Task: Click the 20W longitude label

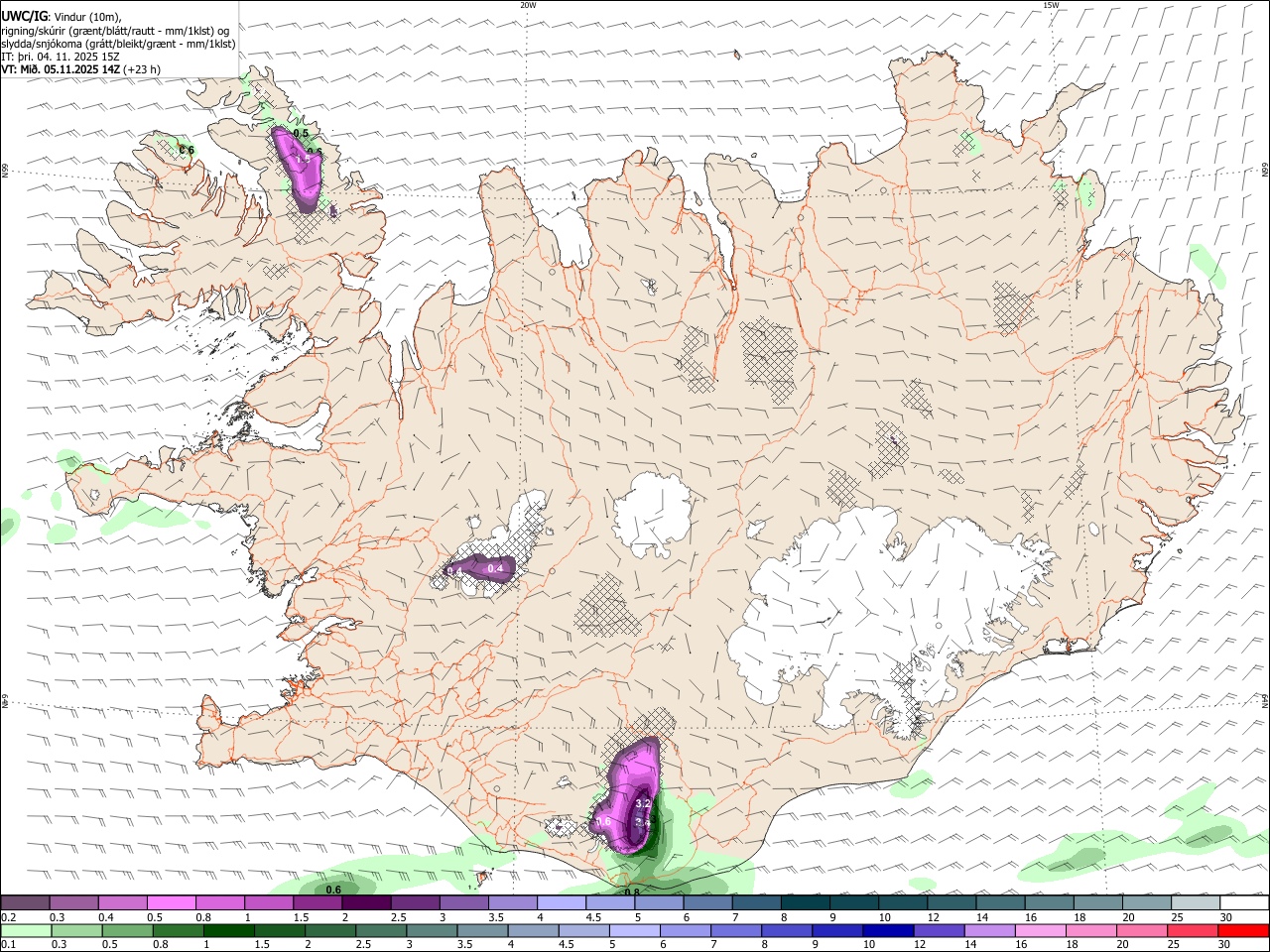Action: pyautogui.click(x=528, y=5)
